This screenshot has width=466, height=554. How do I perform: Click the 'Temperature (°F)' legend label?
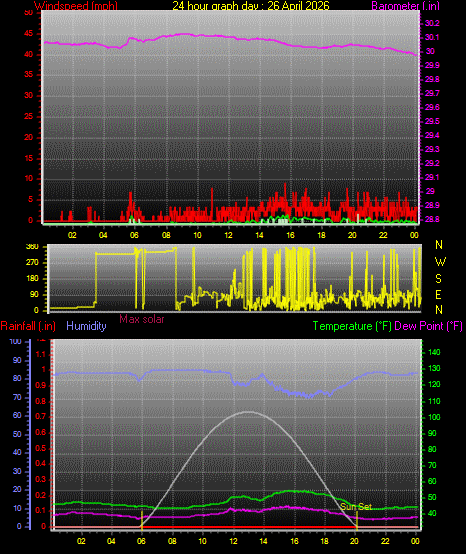(x=352, y=326)
